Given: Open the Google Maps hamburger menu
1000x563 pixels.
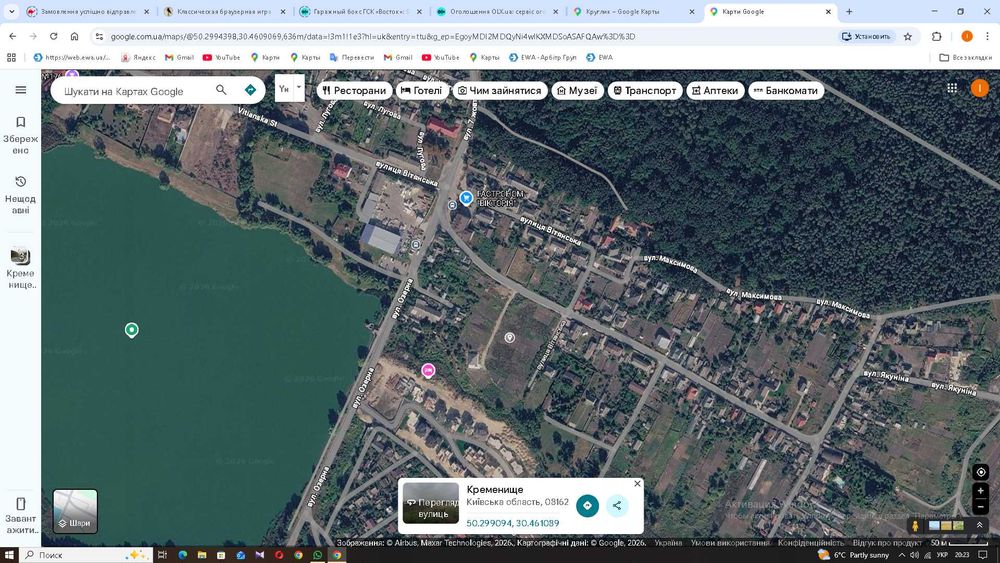Looking at the screenshot, I should (x=20, y=90).
